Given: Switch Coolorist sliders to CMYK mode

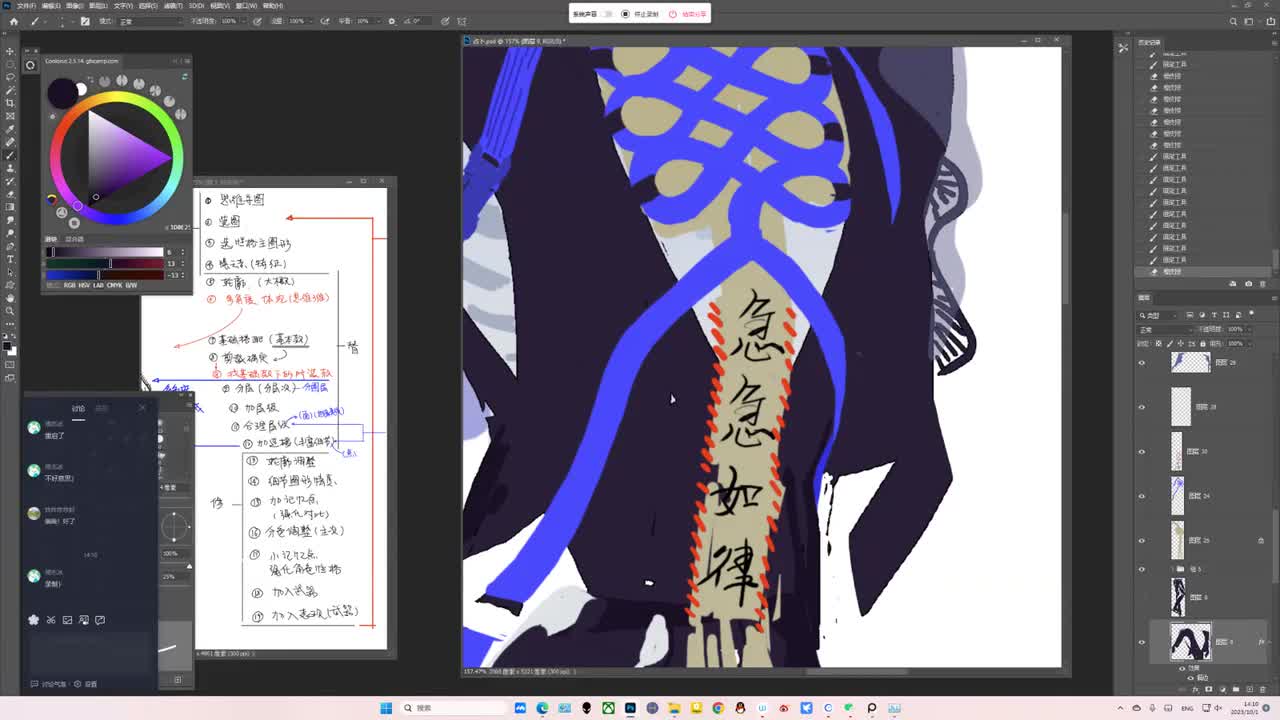Looking at the screenshot, I should tap(115, 285).
